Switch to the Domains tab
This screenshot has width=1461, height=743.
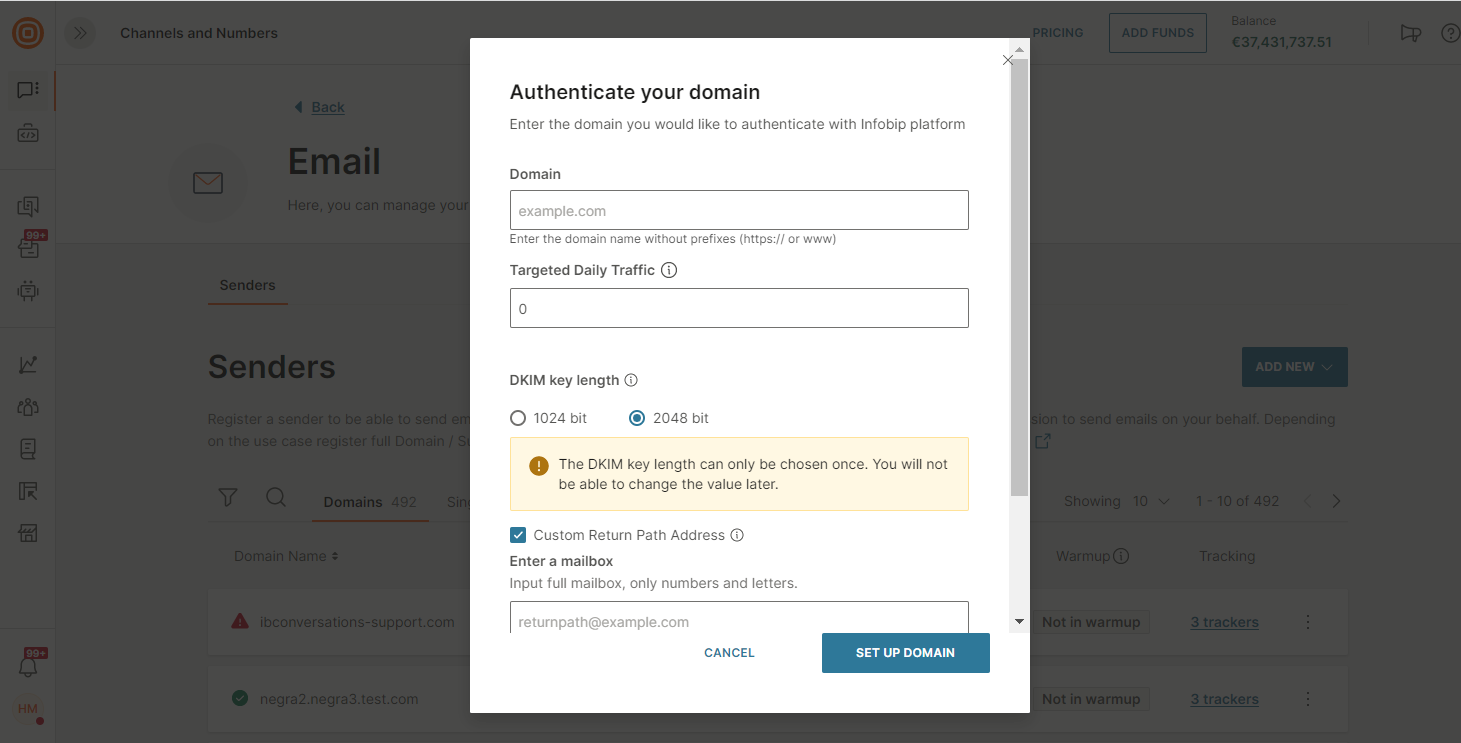pyautogui.click(x=353, y=502)
